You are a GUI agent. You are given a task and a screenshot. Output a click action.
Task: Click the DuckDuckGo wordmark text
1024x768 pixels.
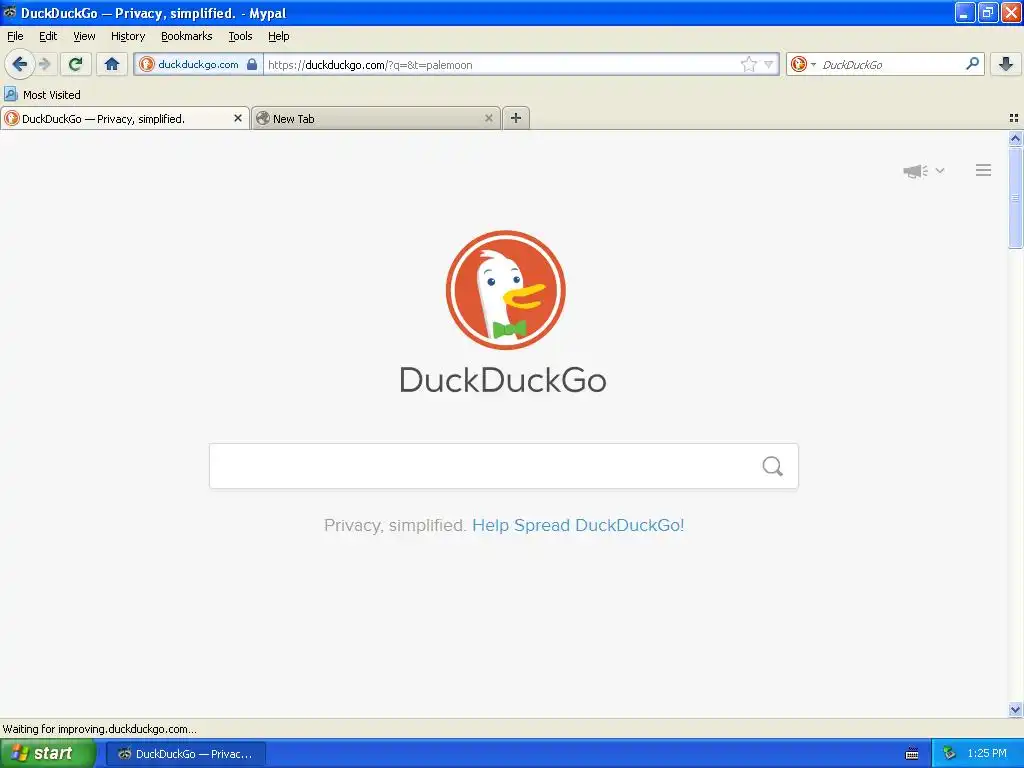(503, 380)
